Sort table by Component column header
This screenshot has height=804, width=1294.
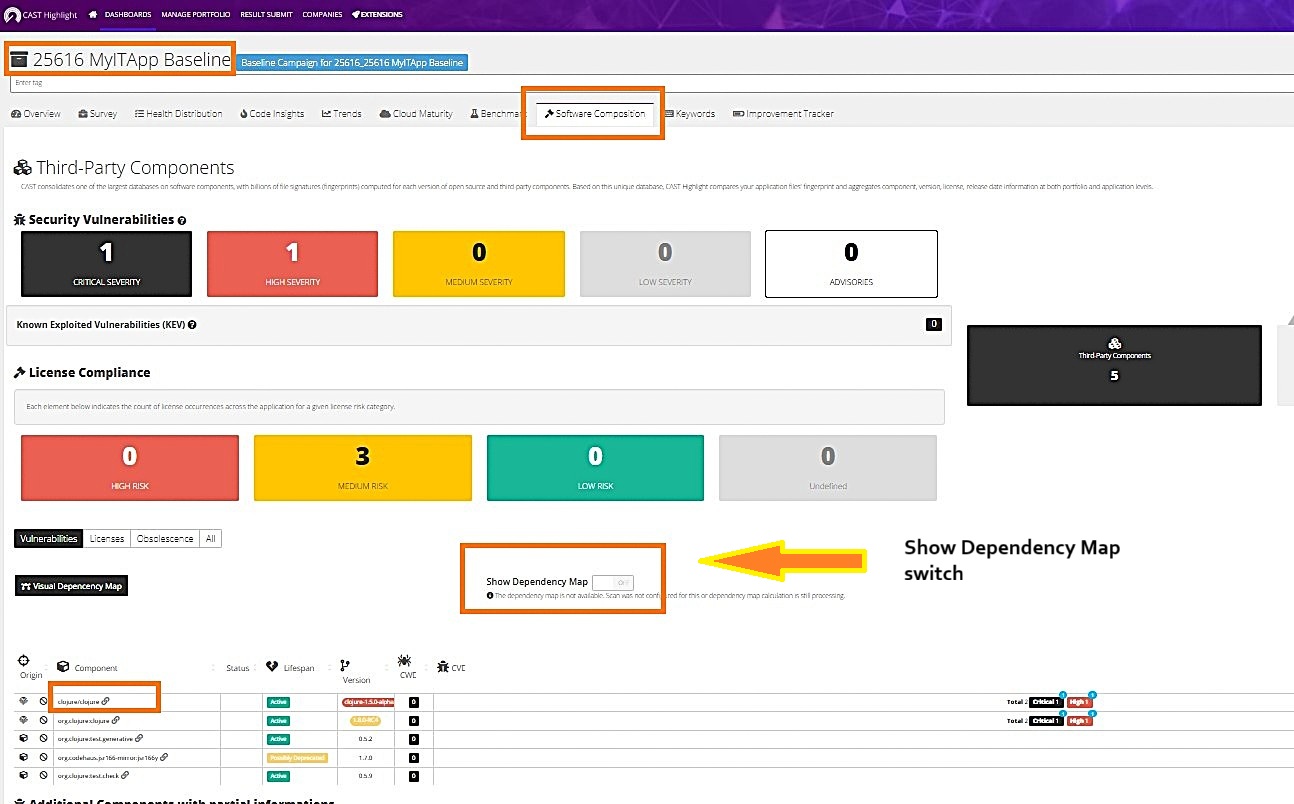pos(96,668)
